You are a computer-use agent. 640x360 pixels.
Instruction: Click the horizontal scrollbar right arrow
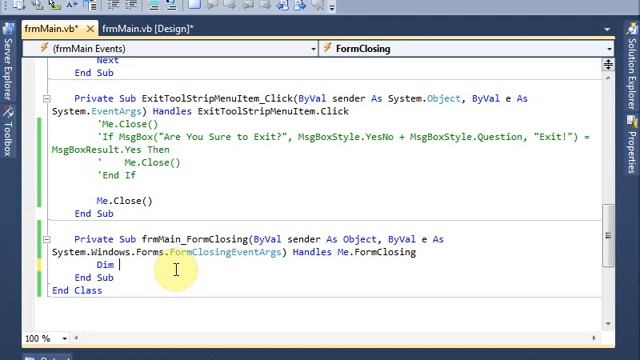pos(594,338)
